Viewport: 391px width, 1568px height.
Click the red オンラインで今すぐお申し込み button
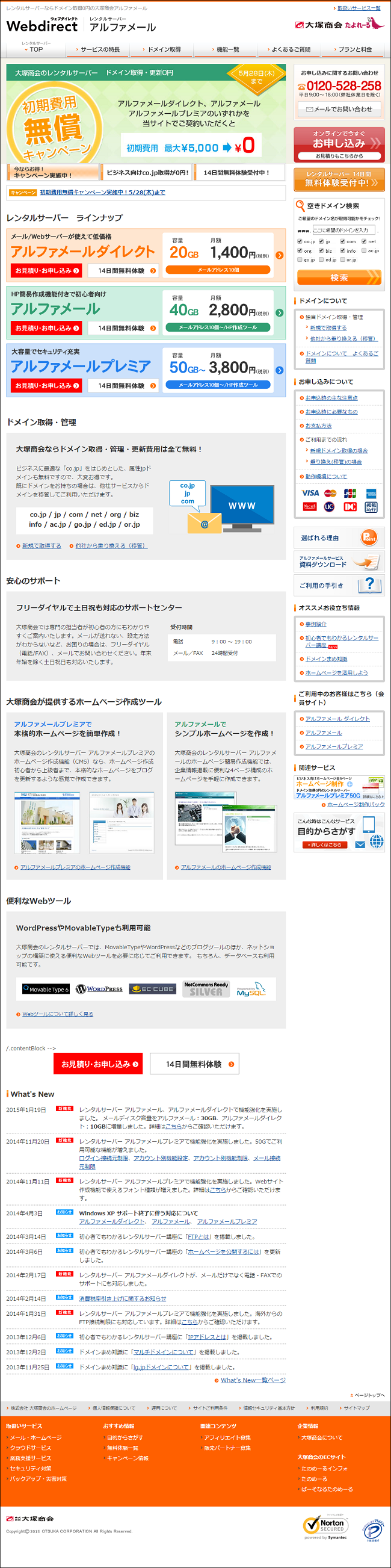[339, 145]
